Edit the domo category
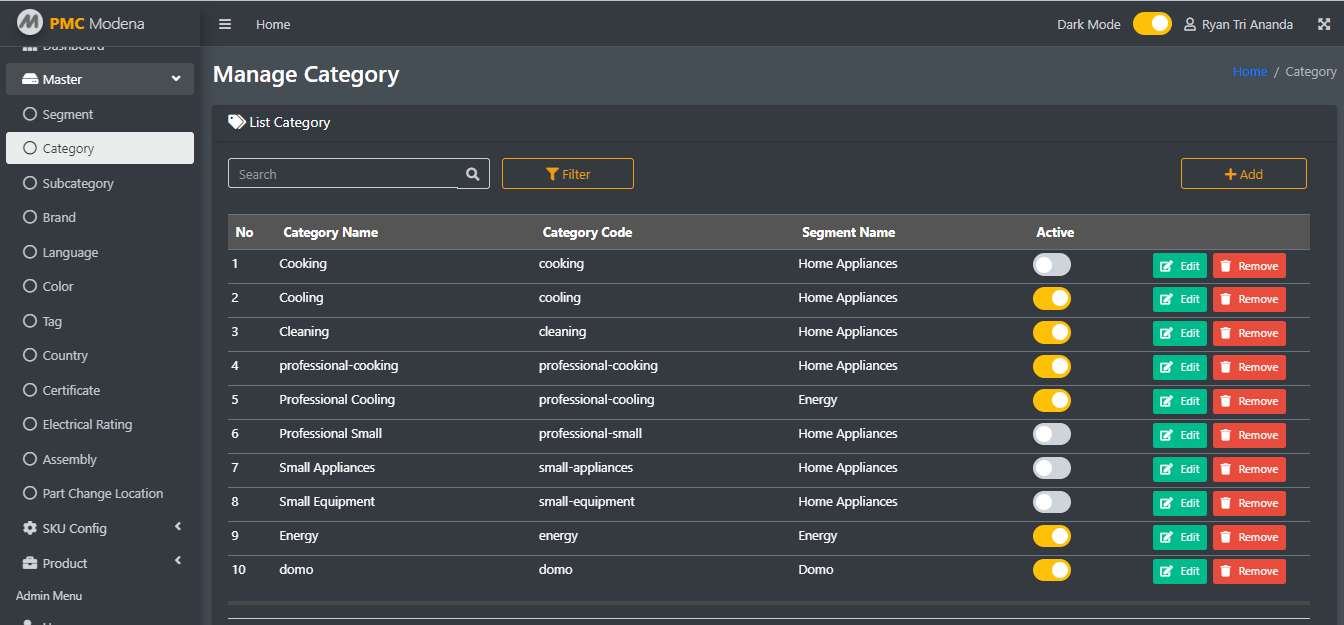1344x625 pixels. click(1180, 571)
